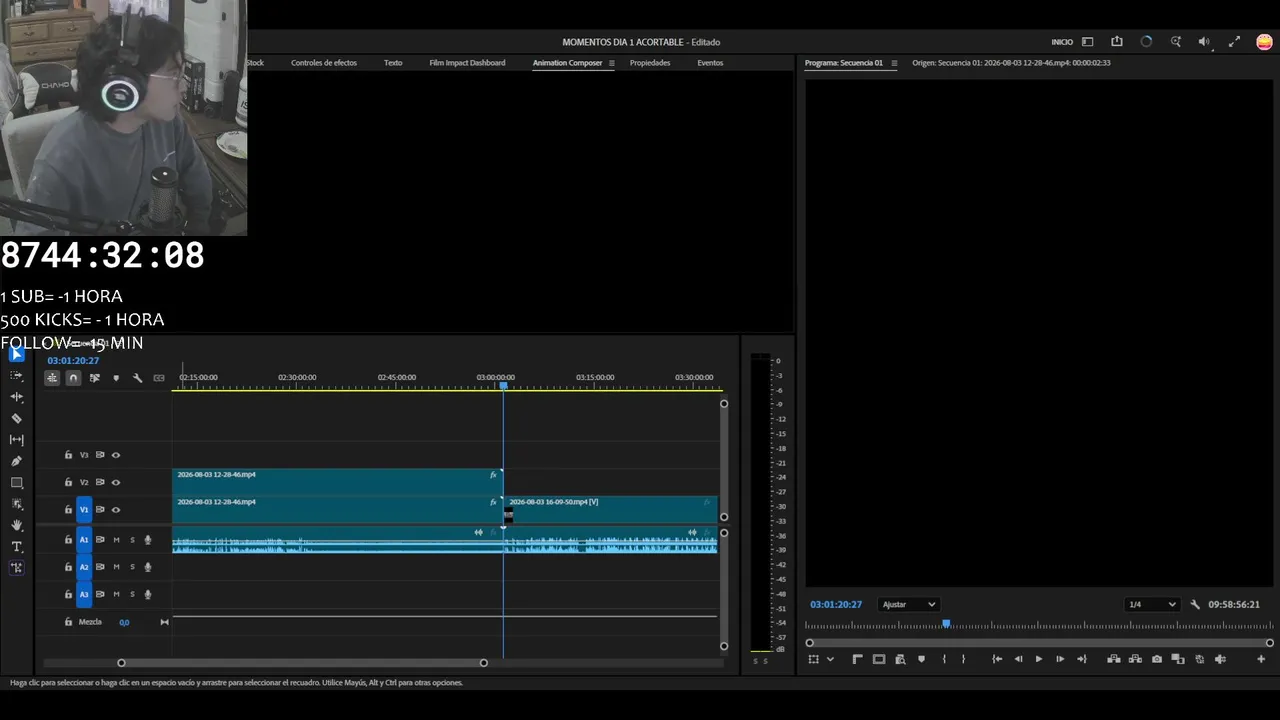Select the Ripple Edit tool

16,397
